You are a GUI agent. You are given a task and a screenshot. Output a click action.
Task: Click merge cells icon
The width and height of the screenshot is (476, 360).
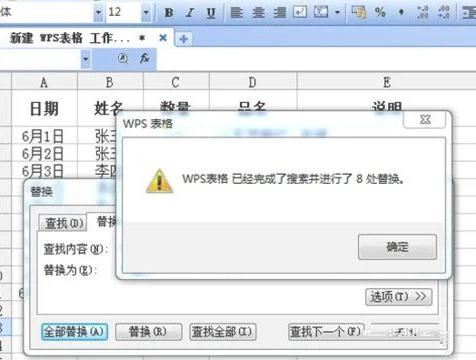[x=321, y=12]
